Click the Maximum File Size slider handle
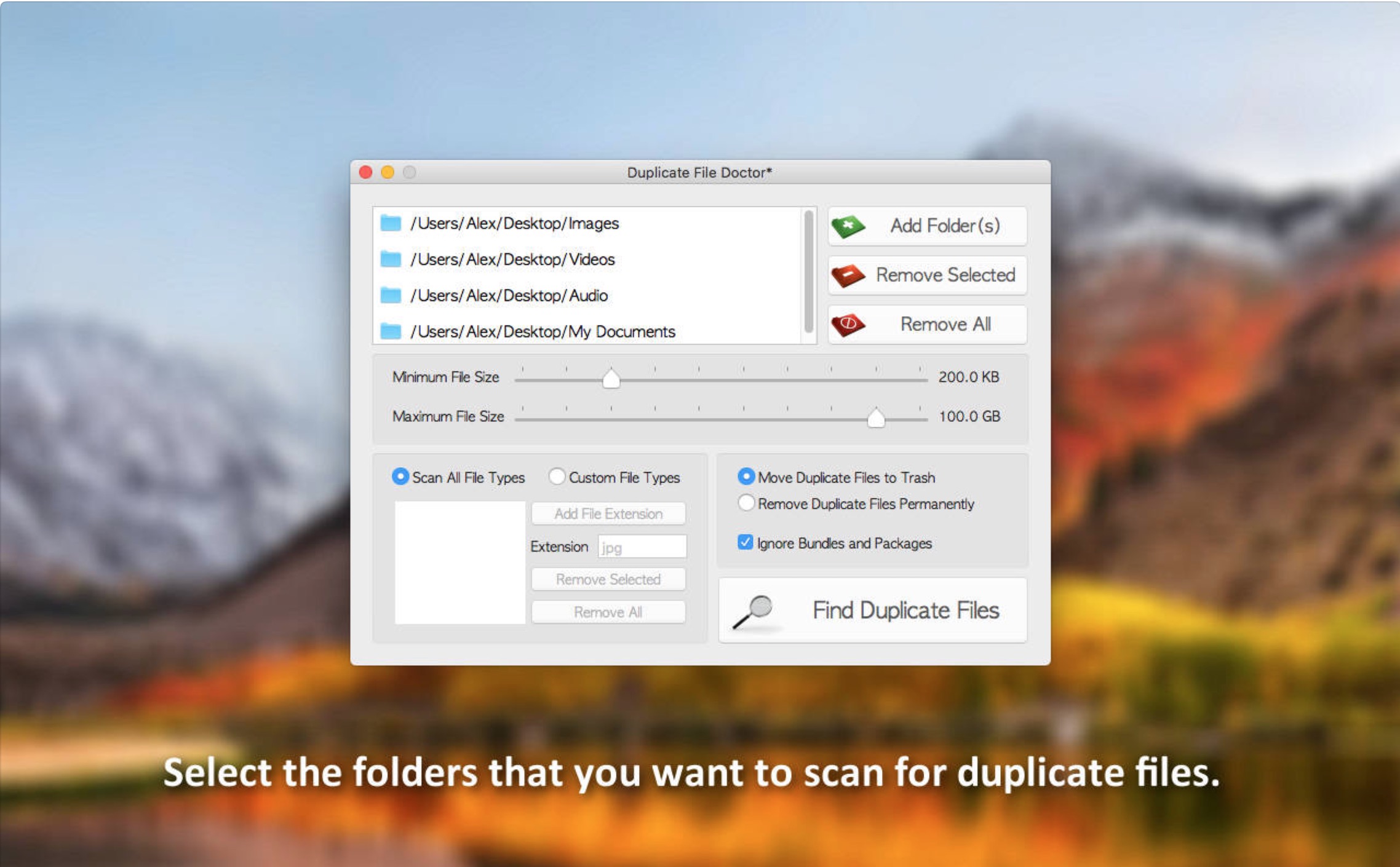This screenshot has width=1400, height=867. 875,418
